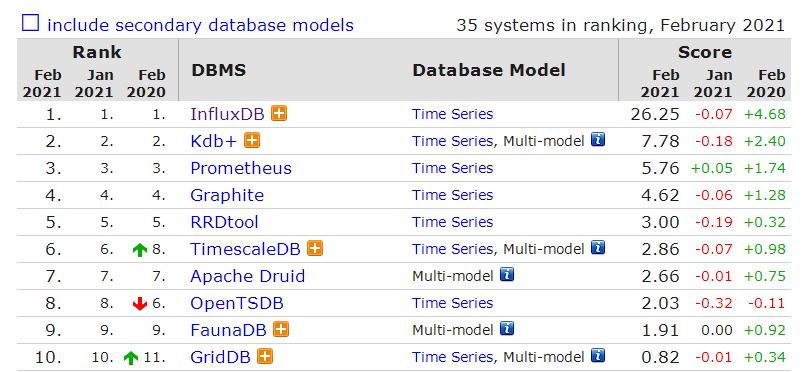
Task: Click the orange plus icon beside Kdb+
Action: coord(252,140)
